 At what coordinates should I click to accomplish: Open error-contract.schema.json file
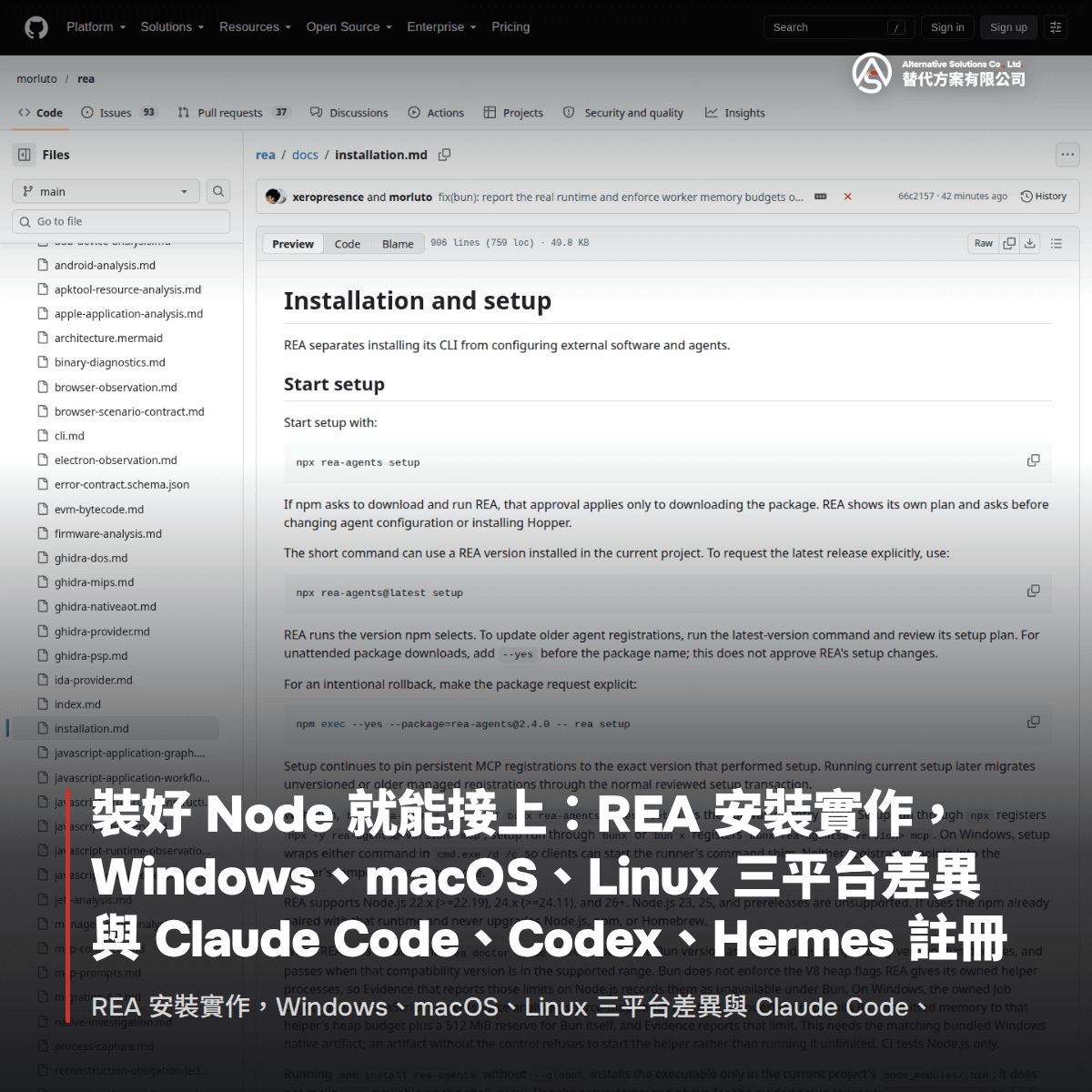[121, 484]
